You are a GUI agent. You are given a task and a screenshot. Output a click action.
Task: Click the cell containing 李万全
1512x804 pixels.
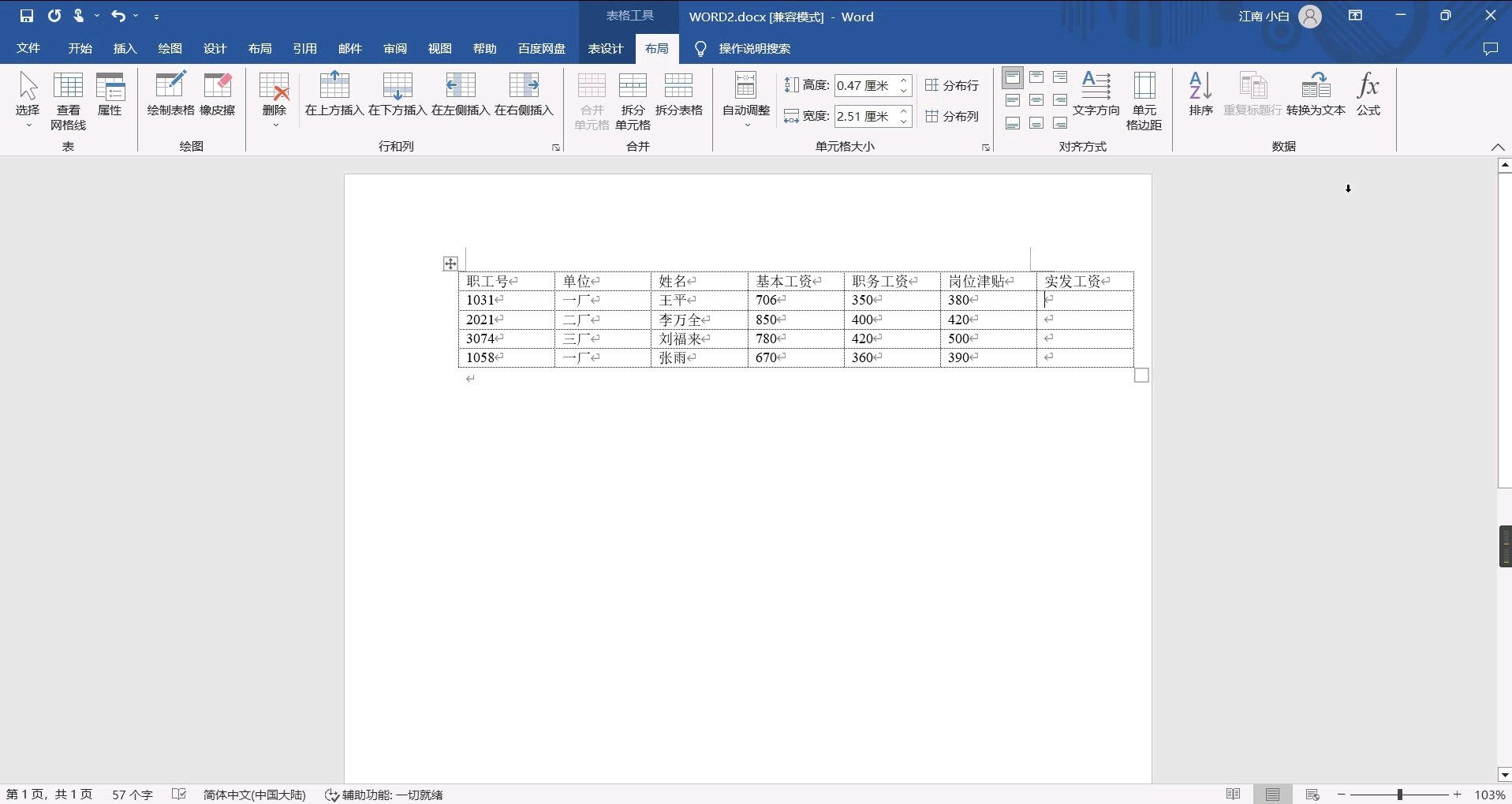tap(699, 320)
